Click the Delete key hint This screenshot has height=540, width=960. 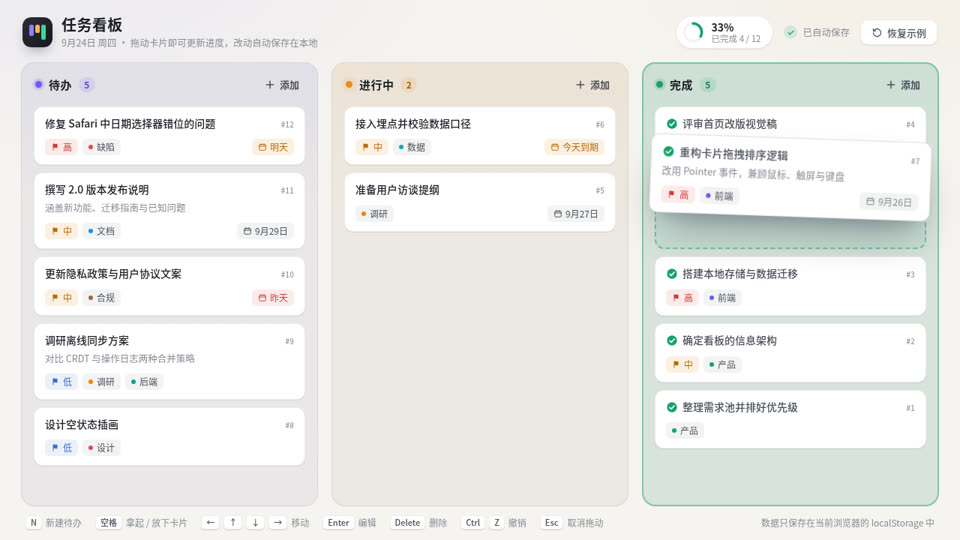tap(407, 522)
